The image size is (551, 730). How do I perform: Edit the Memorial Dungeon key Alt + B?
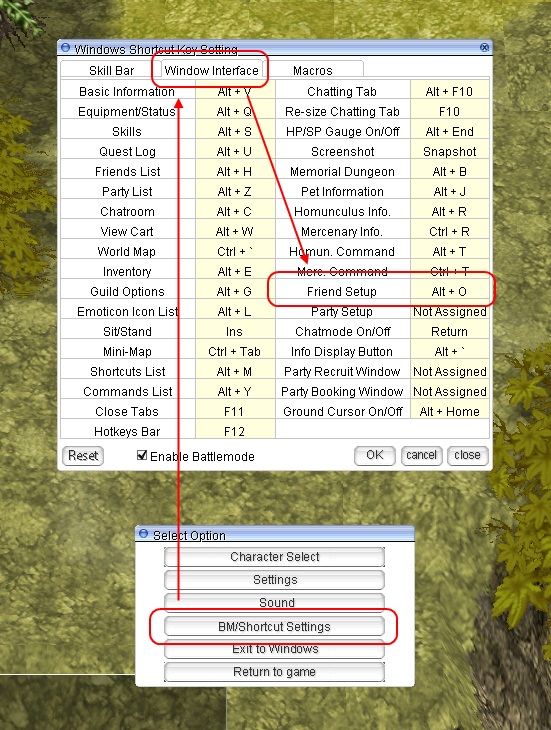pos(450,171)
